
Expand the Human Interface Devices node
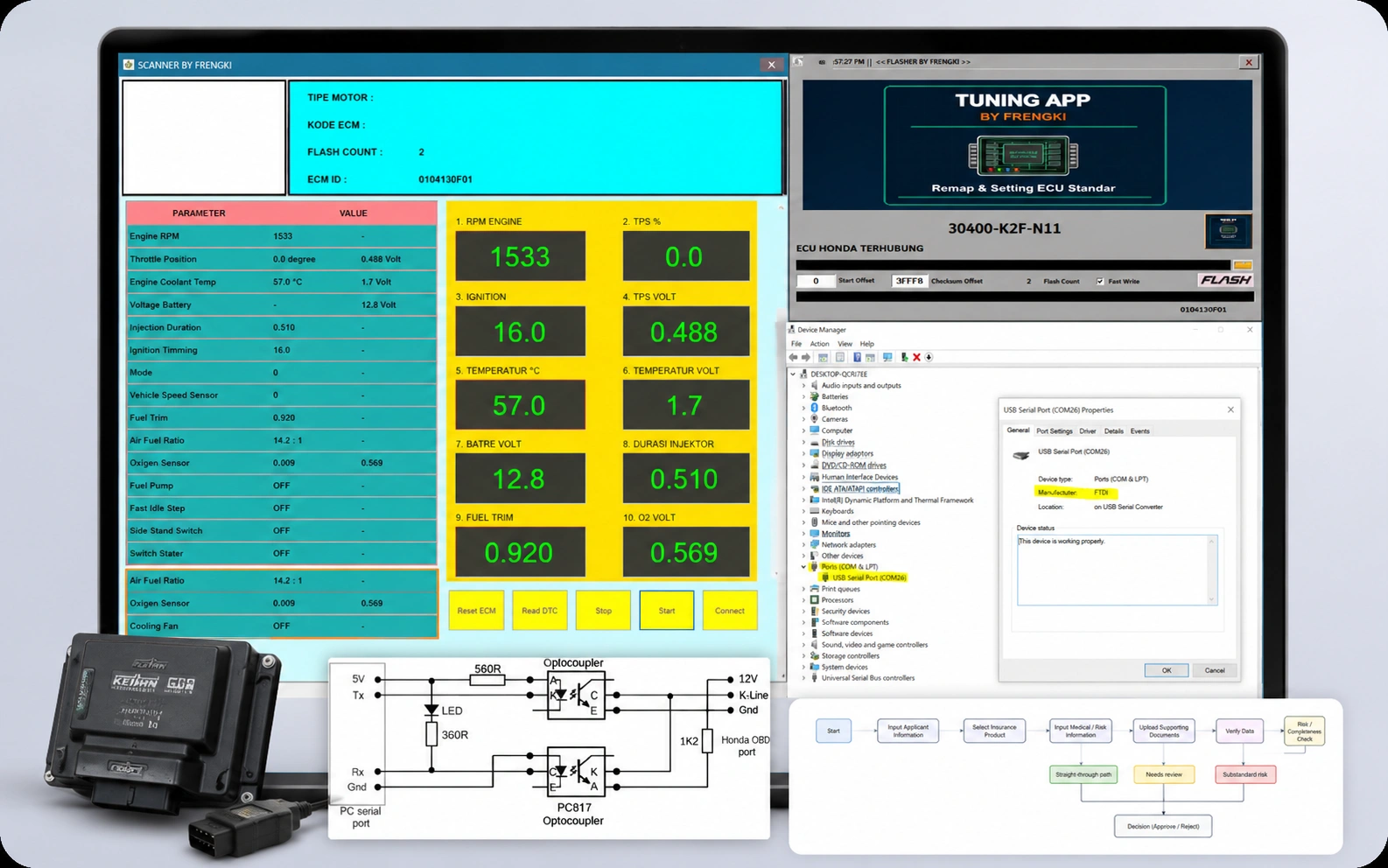tap(803, 477)
